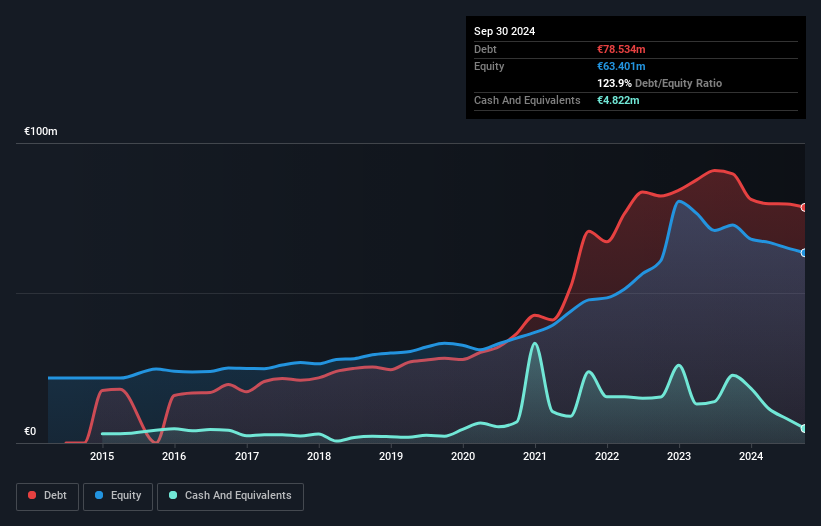
Task: Toggle the Debt series legend button
Action: click(48, 496)
